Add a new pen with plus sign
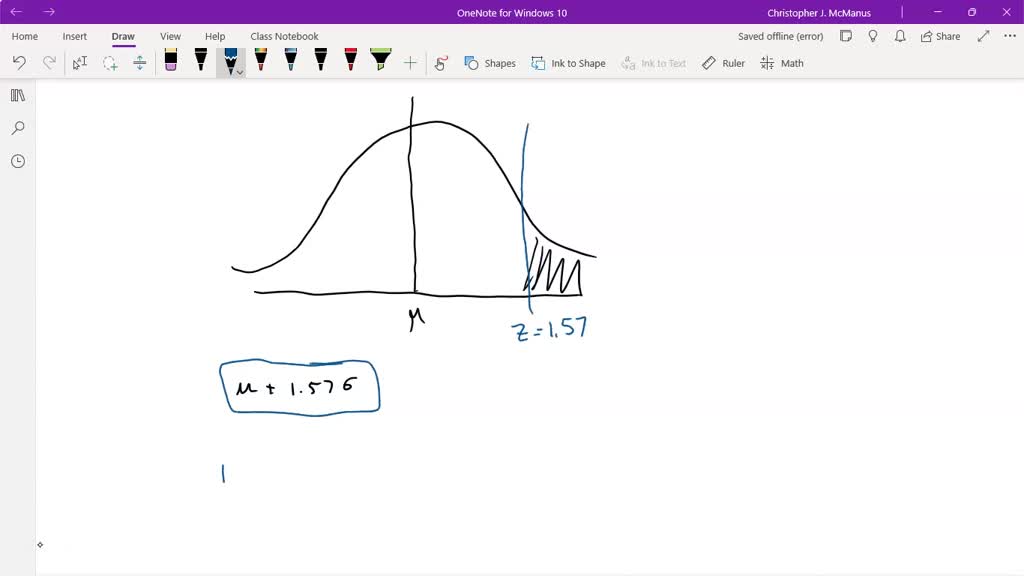The height and width of the screenshot is (576, 1024). coord(409,62)
